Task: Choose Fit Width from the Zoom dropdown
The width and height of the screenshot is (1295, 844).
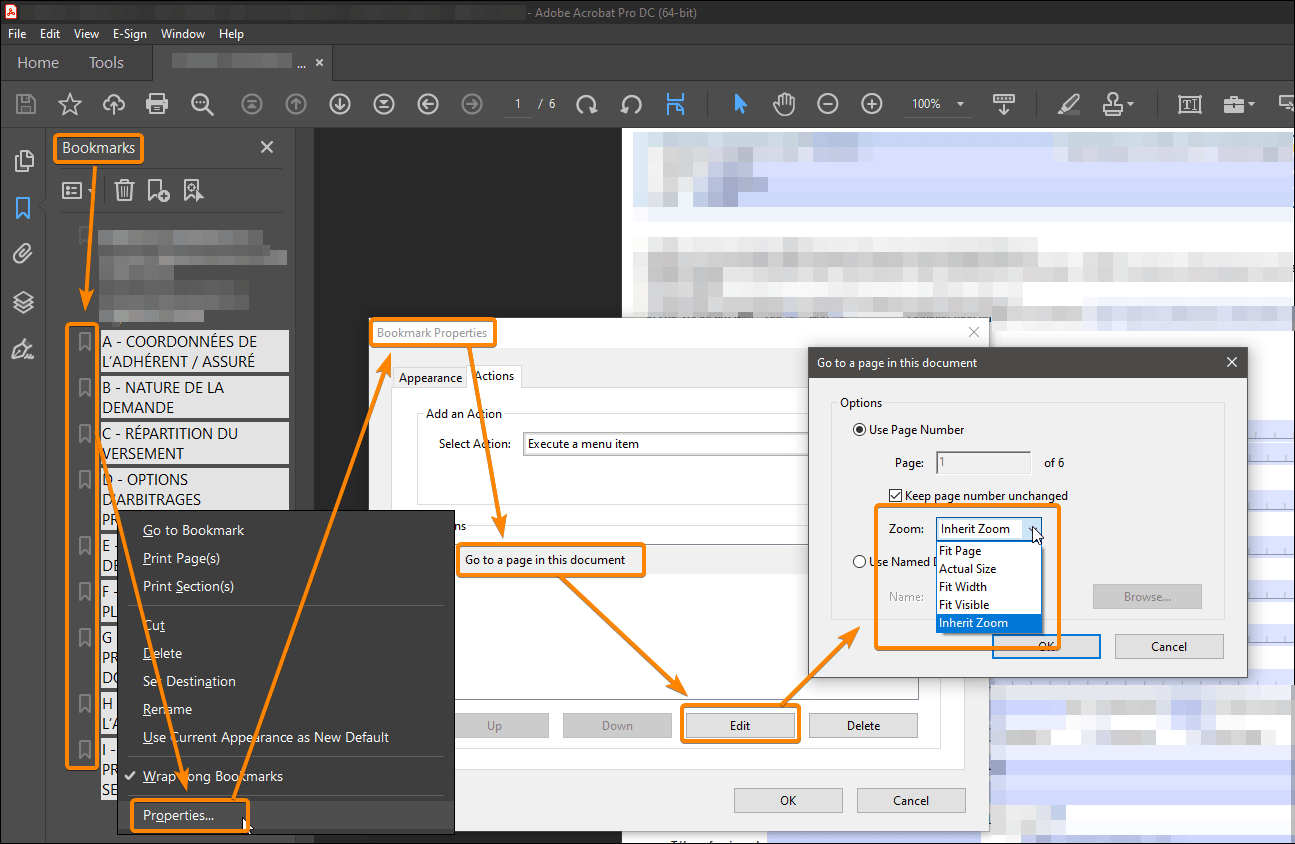Action: pos(963,586)
